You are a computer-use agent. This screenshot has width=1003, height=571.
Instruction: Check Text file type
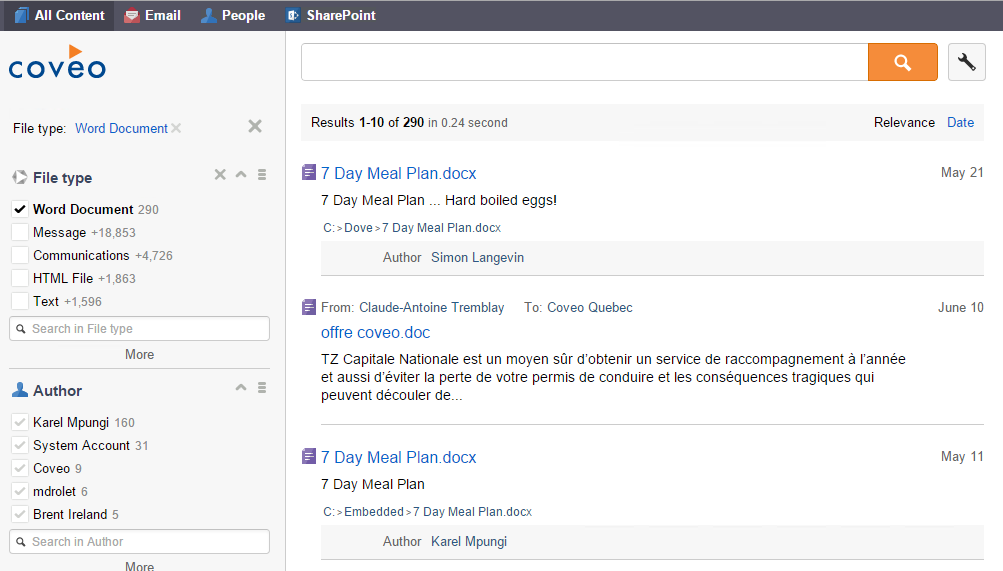click(x=20, y=301)
